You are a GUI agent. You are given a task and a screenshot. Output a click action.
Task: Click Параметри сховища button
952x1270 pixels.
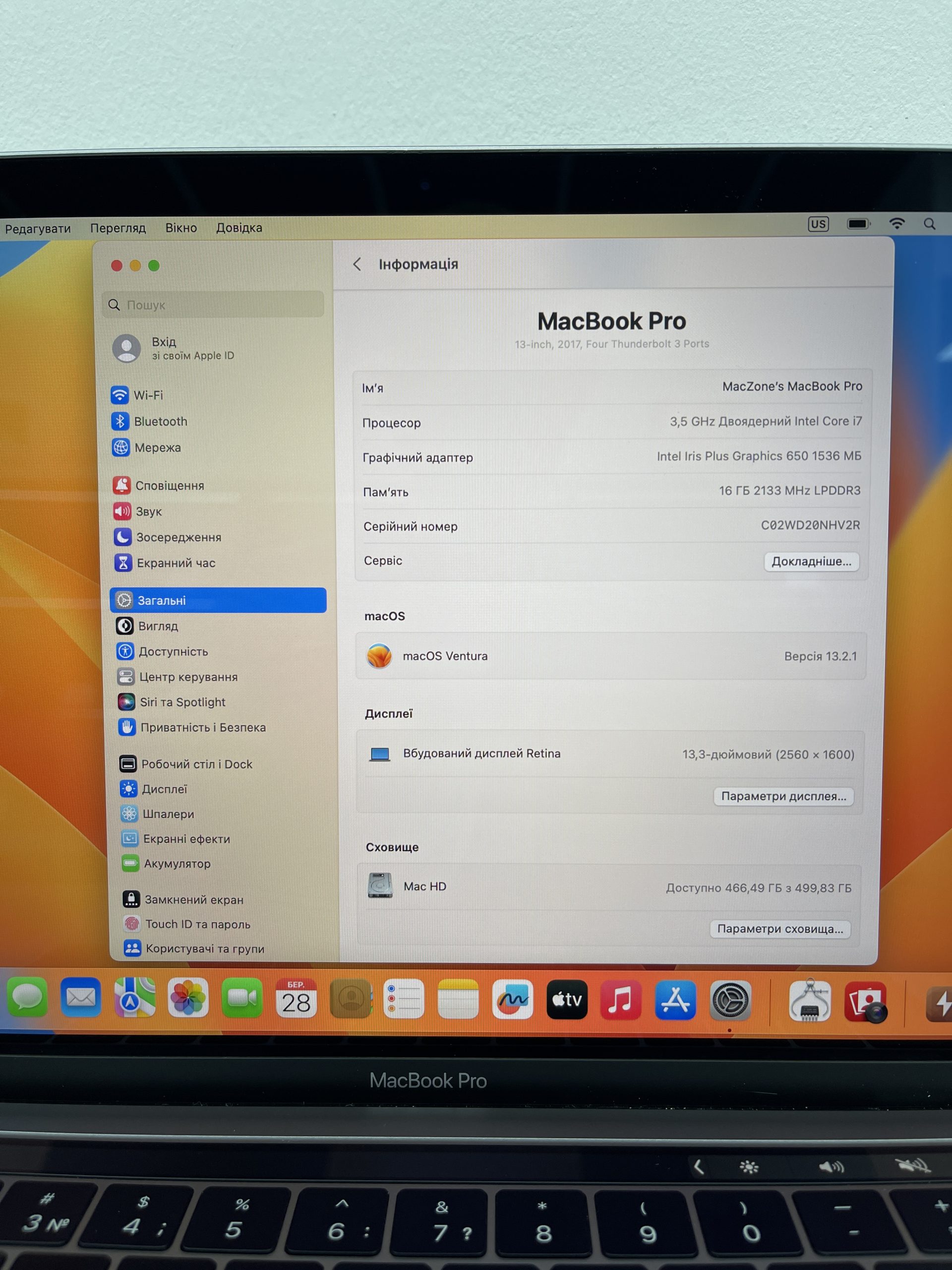coord(780,929)
